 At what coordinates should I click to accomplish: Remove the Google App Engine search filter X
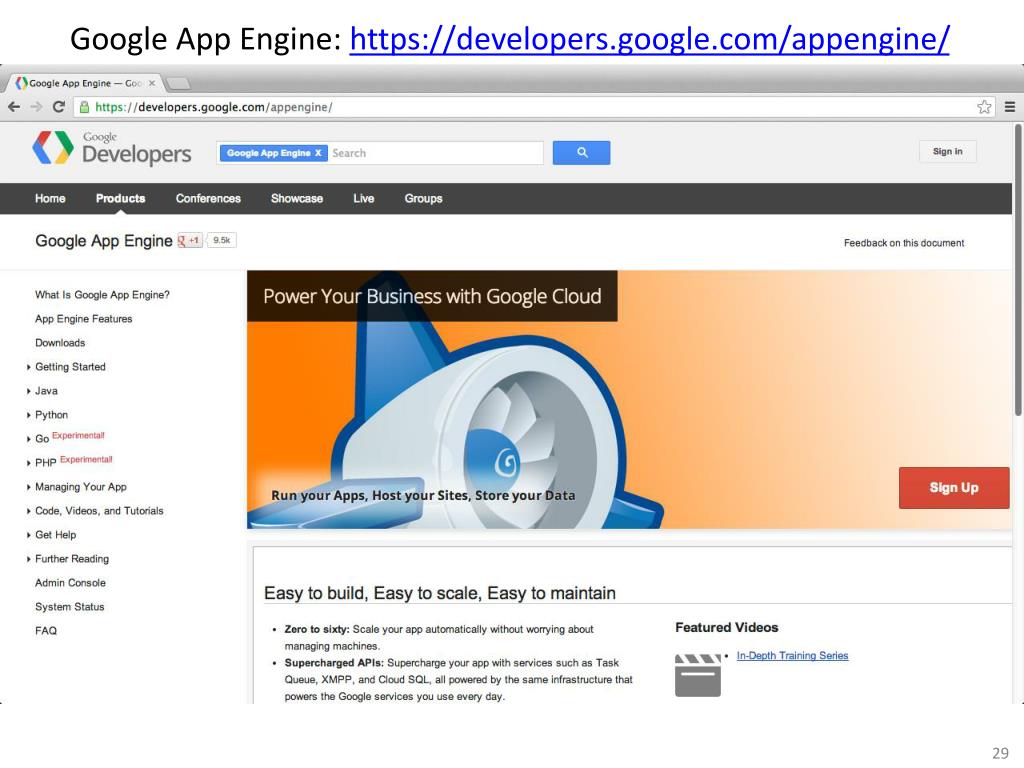coord(318,153)
